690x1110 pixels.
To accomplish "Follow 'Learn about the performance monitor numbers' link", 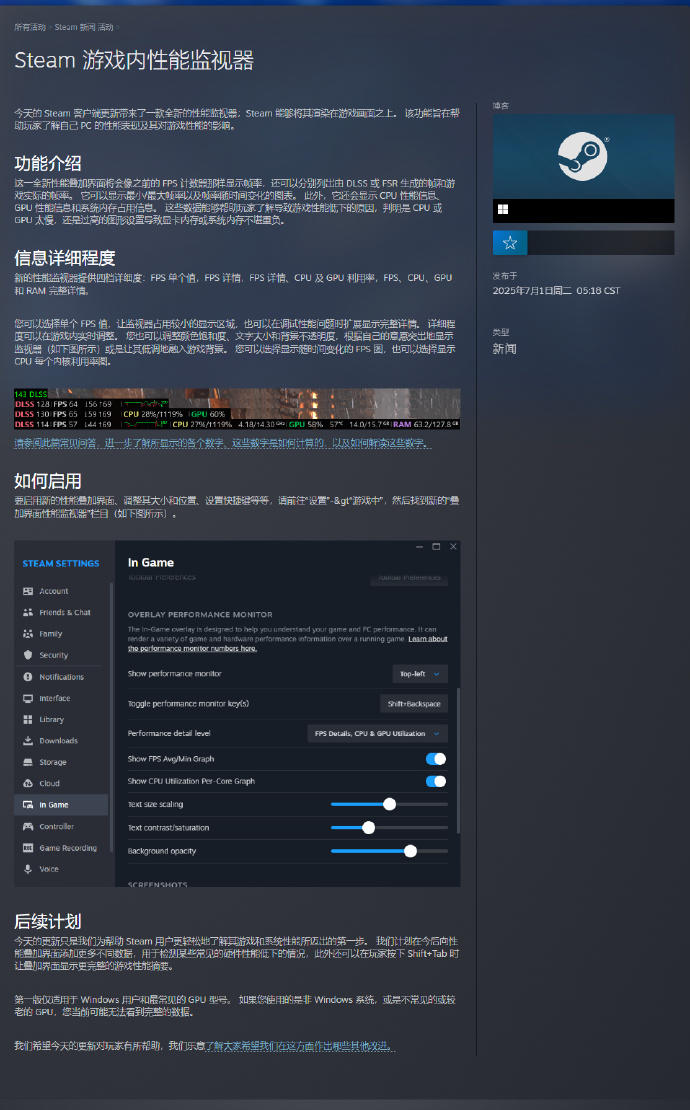I will pyautogui.click(x=428, y=639).
